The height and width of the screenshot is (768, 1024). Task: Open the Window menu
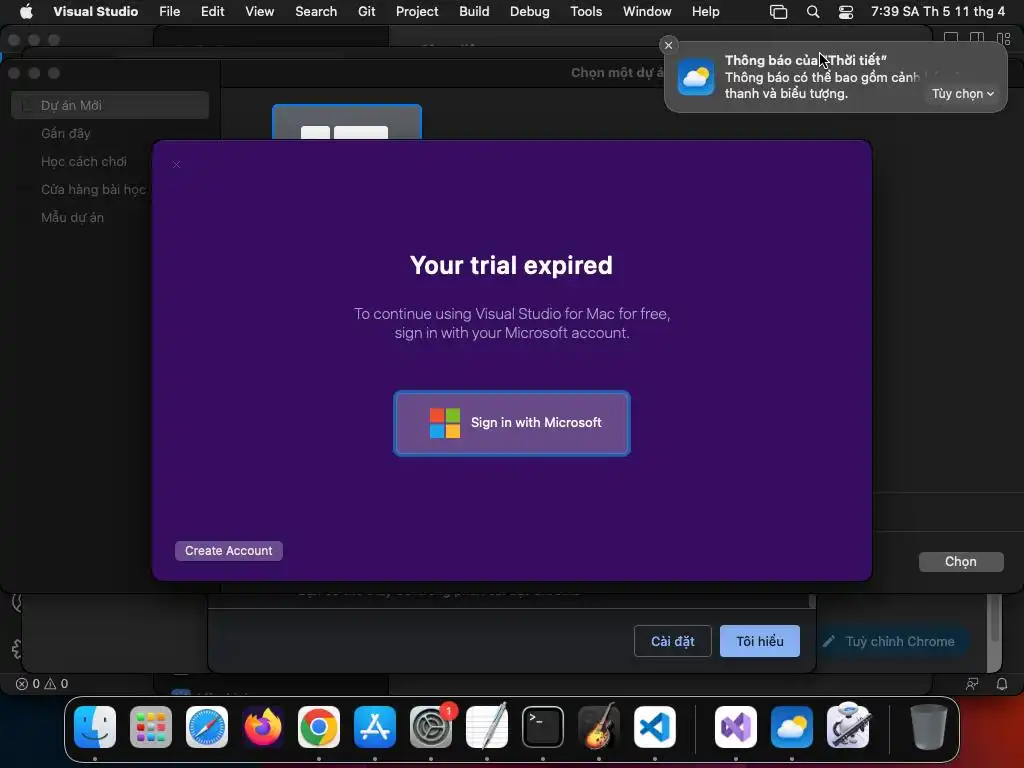(647, 11)
